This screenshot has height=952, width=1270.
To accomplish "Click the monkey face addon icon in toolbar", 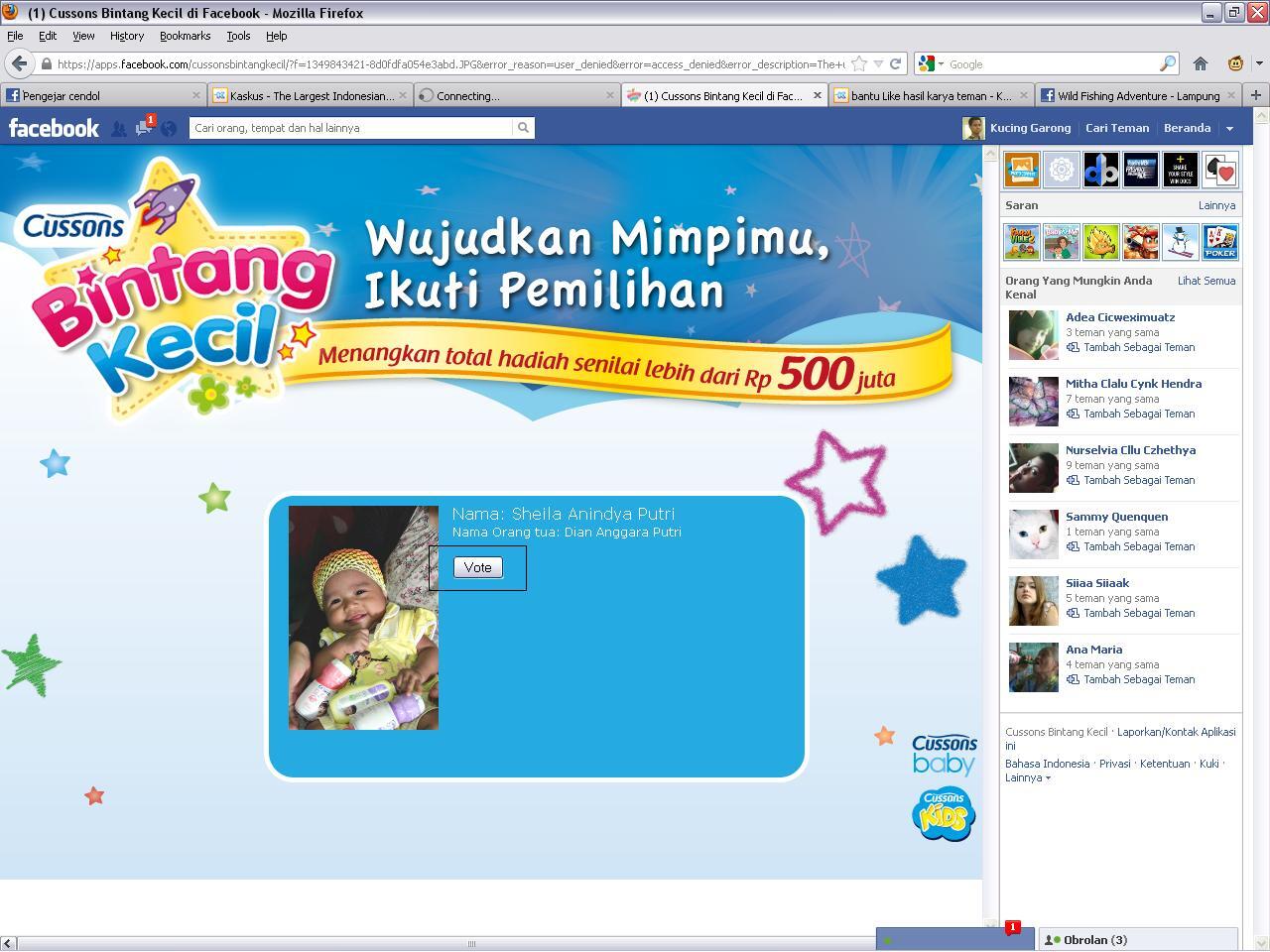I will pos(1235,63).
